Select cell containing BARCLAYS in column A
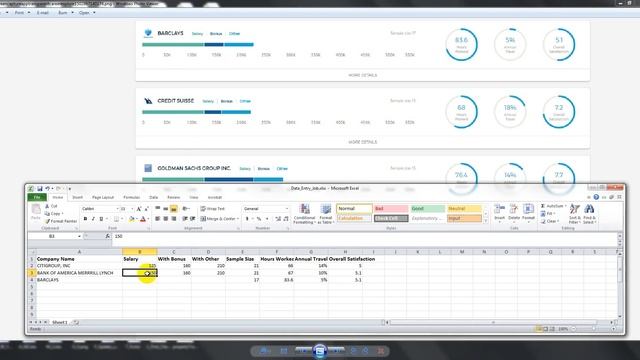 (79, 280)
